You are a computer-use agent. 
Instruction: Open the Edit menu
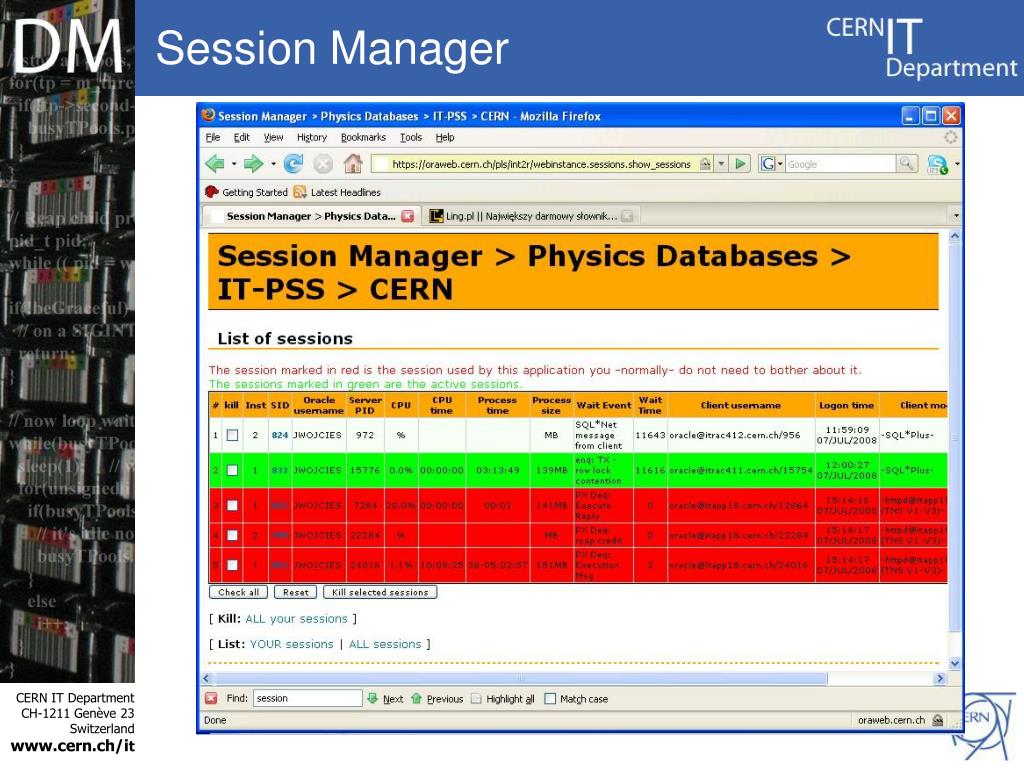pos(242,137)
